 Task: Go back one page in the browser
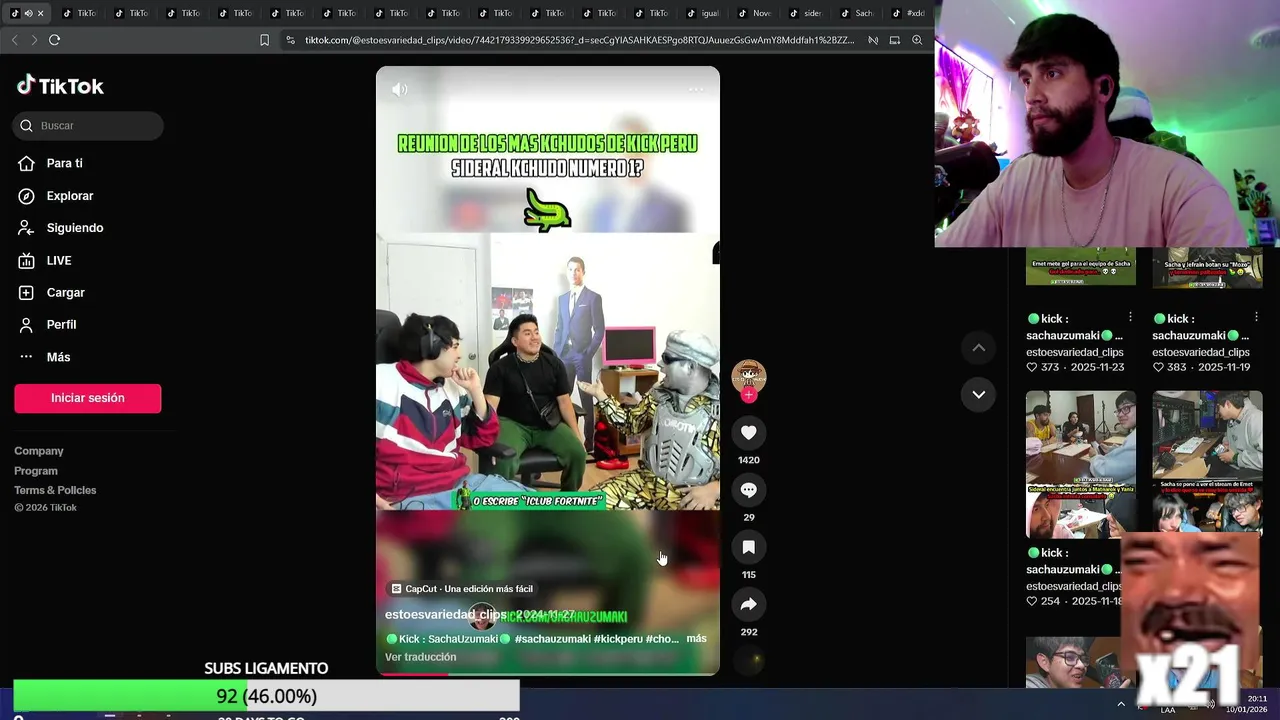tap(14, 40)
